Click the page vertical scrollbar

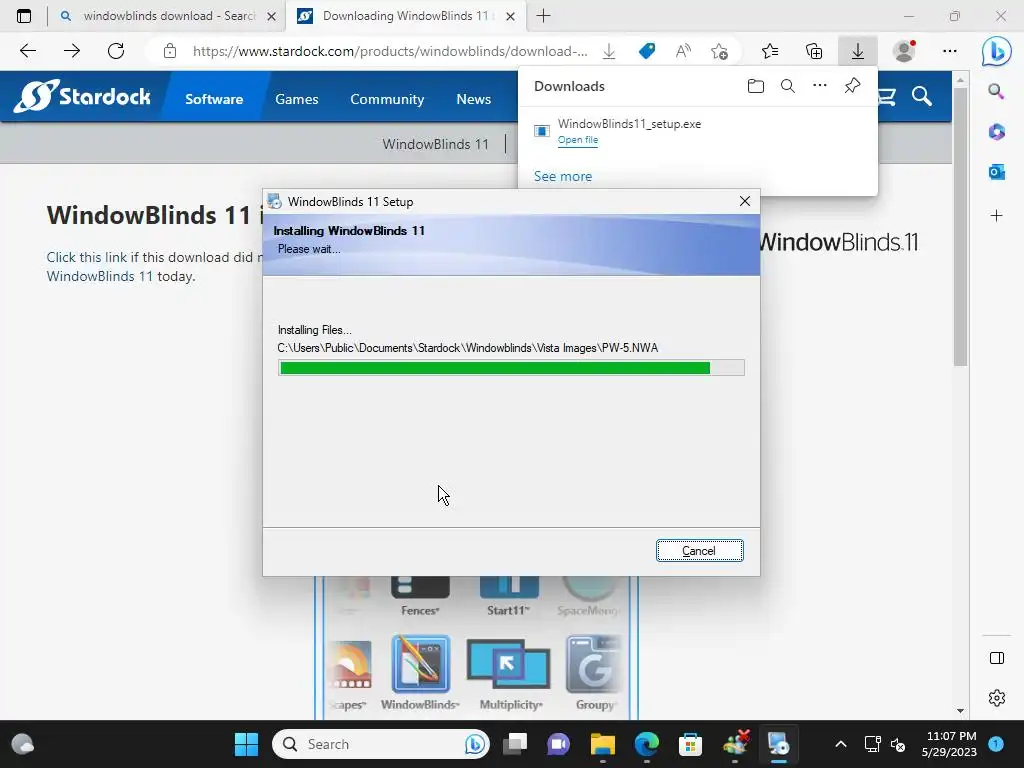pos(960,227)
